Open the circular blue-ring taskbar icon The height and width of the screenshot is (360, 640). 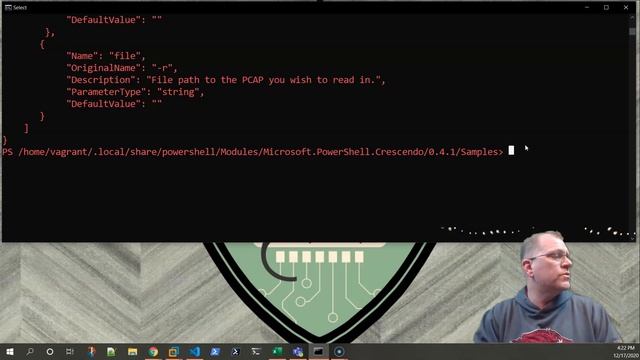pos(339,351)
